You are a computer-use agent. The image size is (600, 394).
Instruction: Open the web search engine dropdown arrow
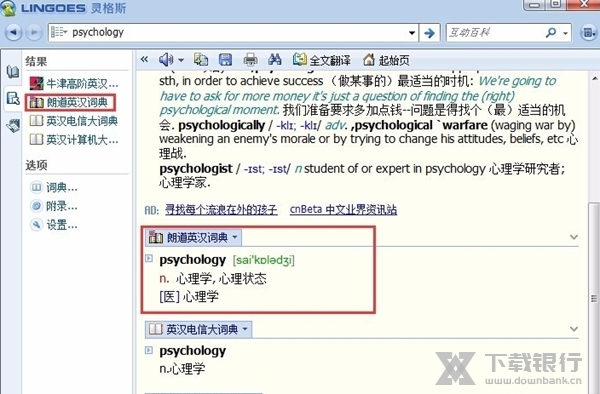(565, 33)
